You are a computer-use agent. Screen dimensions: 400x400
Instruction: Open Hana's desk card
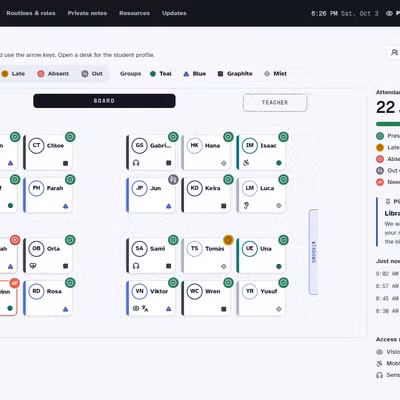207,152
